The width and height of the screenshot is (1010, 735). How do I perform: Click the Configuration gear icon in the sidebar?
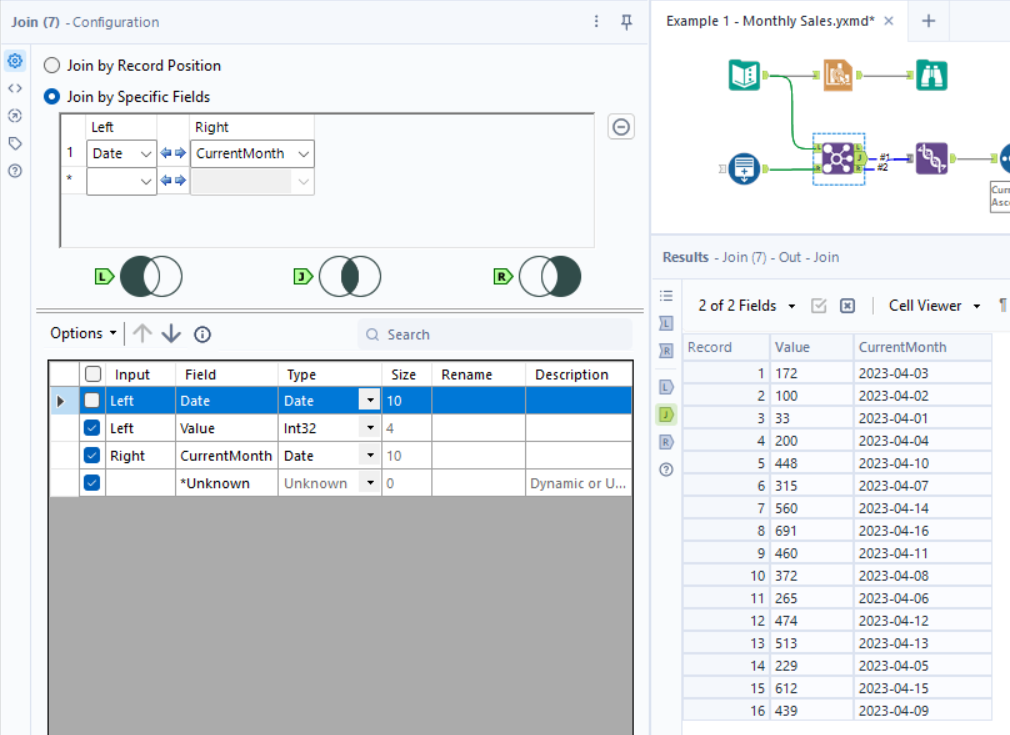tap(14, 61)
